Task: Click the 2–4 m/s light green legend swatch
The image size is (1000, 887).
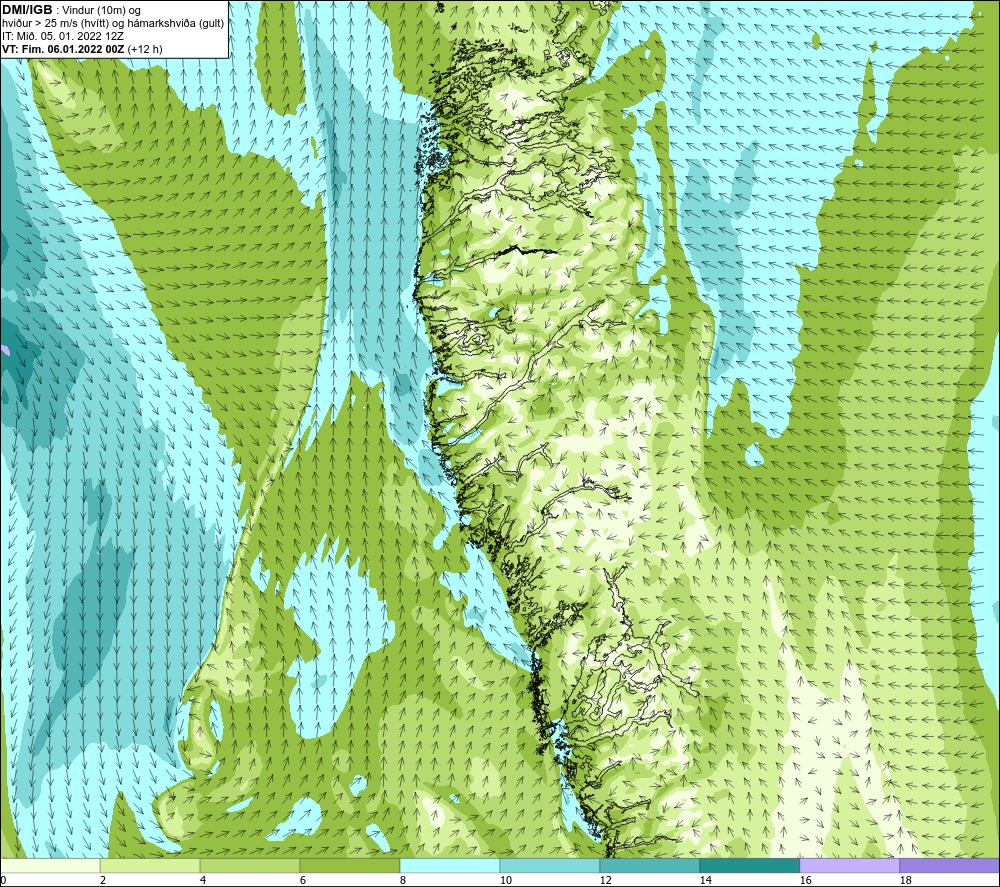Action: point(150,865)
